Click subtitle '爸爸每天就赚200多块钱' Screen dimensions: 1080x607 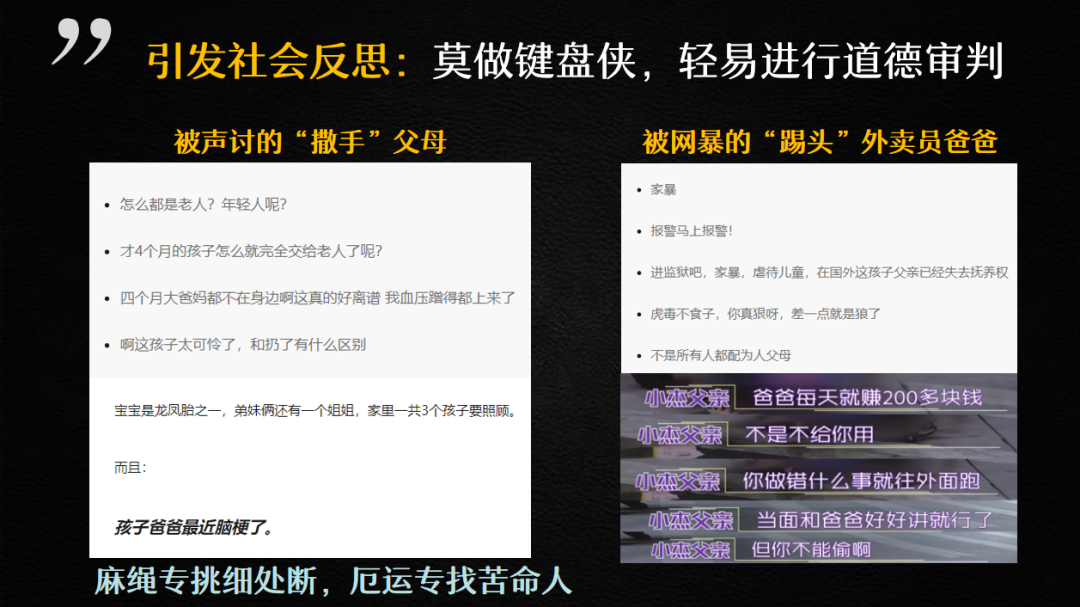(x=867, y=398)
